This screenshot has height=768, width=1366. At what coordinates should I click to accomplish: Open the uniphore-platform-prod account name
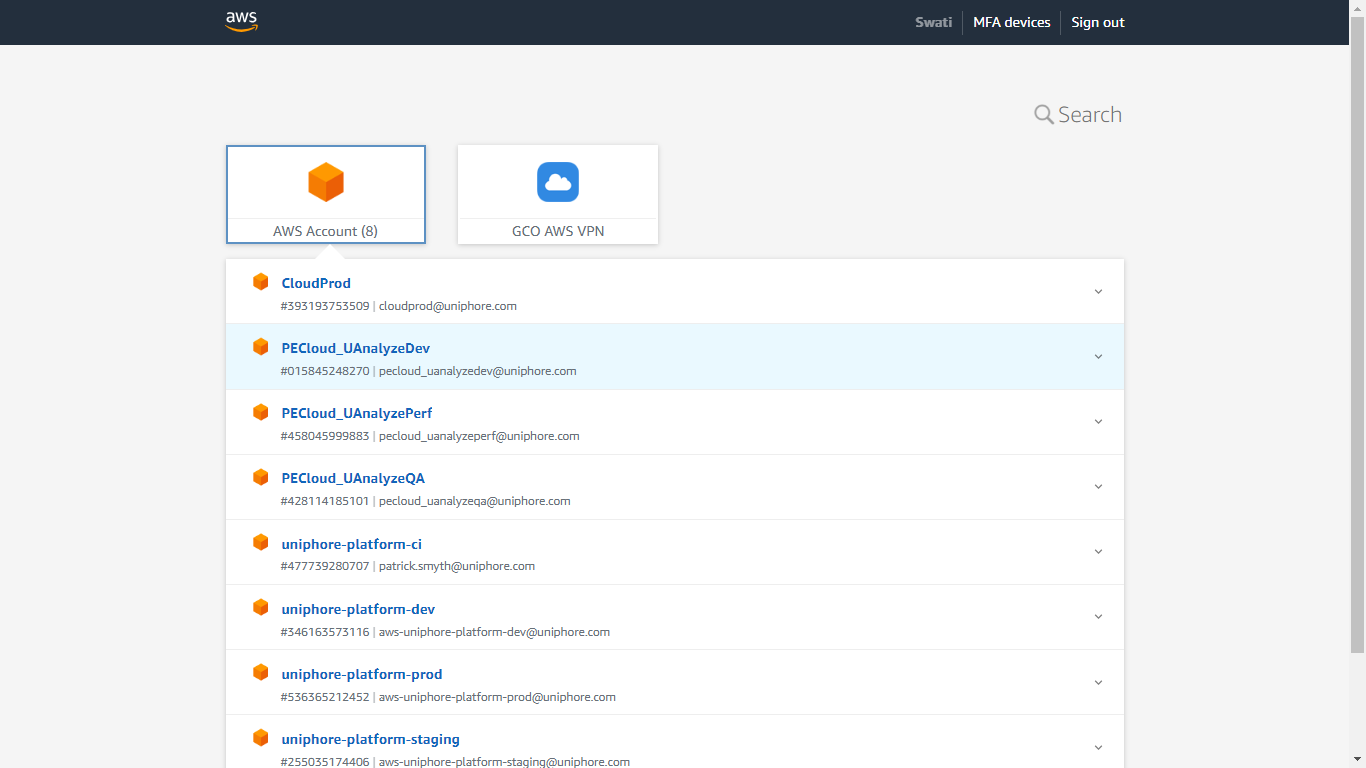pyautogui.click(x=362, y=674)
